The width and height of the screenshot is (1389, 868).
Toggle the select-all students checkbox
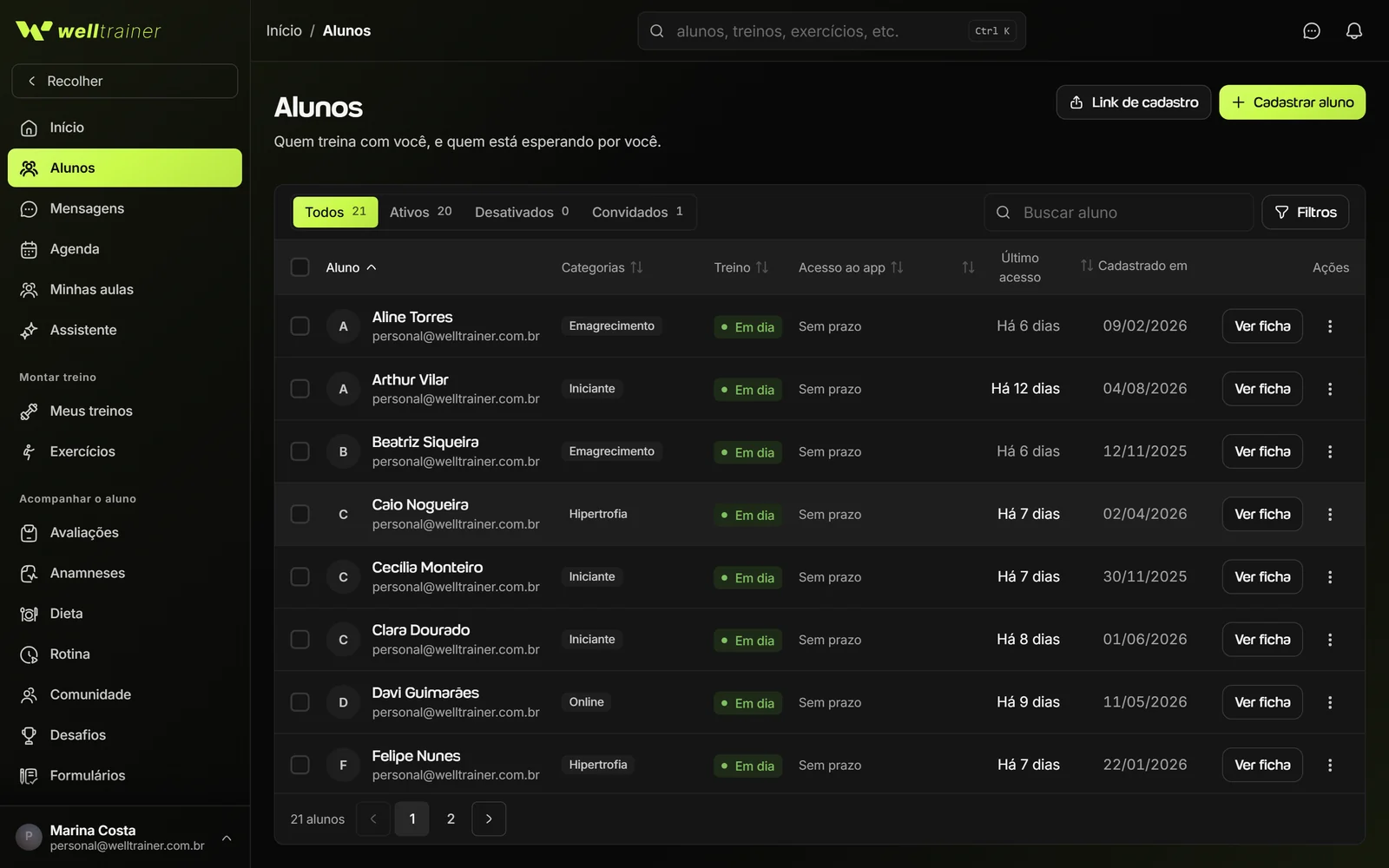[300, 267]
